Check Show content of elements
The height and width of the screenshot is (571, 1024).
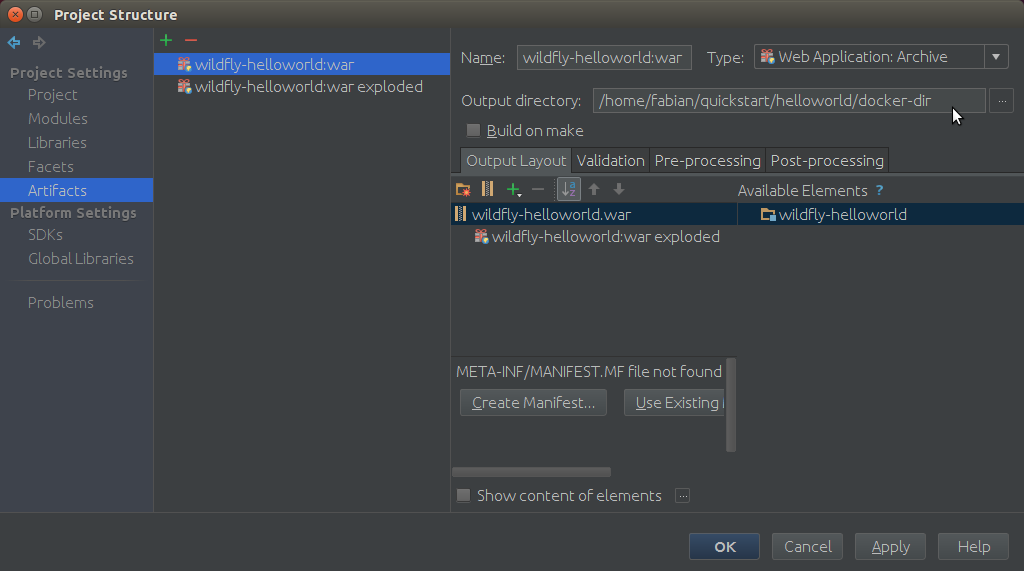pyautogui.click(x=464, y=495)
